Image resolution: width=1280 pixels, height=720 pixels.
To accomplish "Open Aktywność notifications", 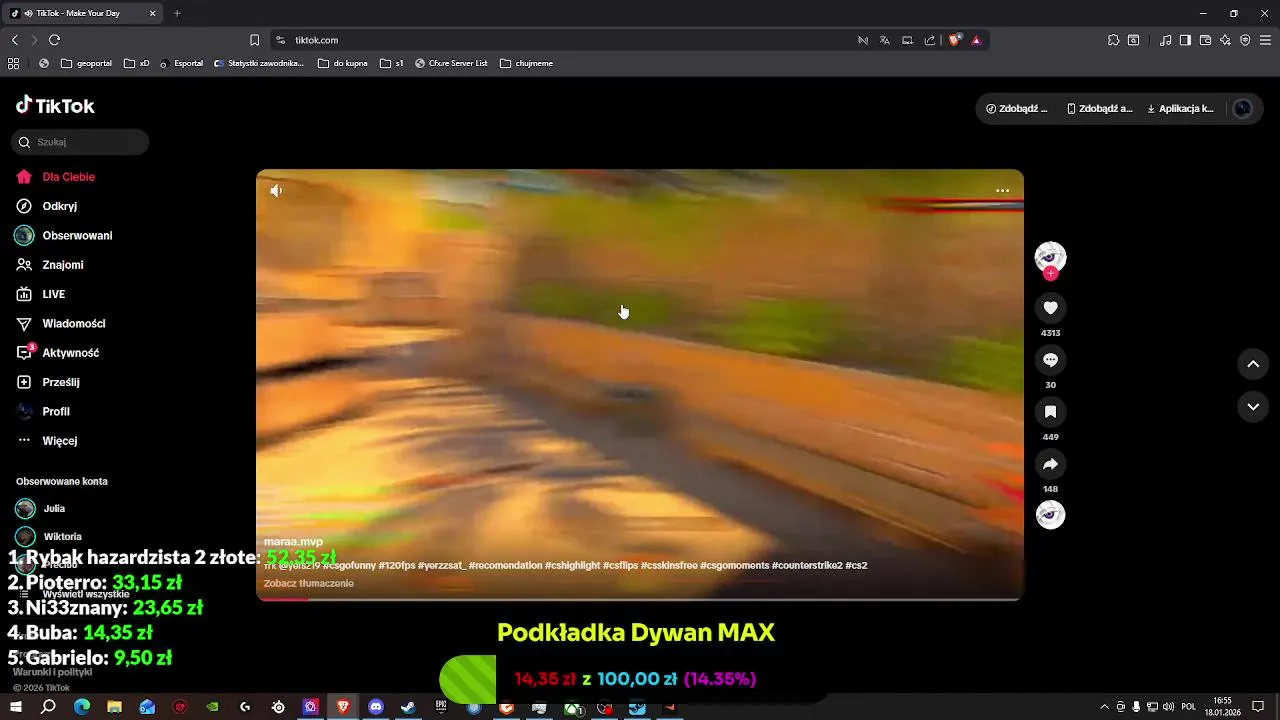I will 58,353.
